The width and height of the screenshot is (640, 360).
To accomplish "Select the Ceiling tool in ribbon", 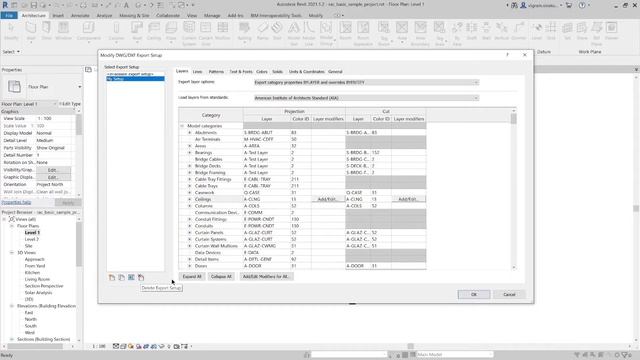I will pos(154,31).
